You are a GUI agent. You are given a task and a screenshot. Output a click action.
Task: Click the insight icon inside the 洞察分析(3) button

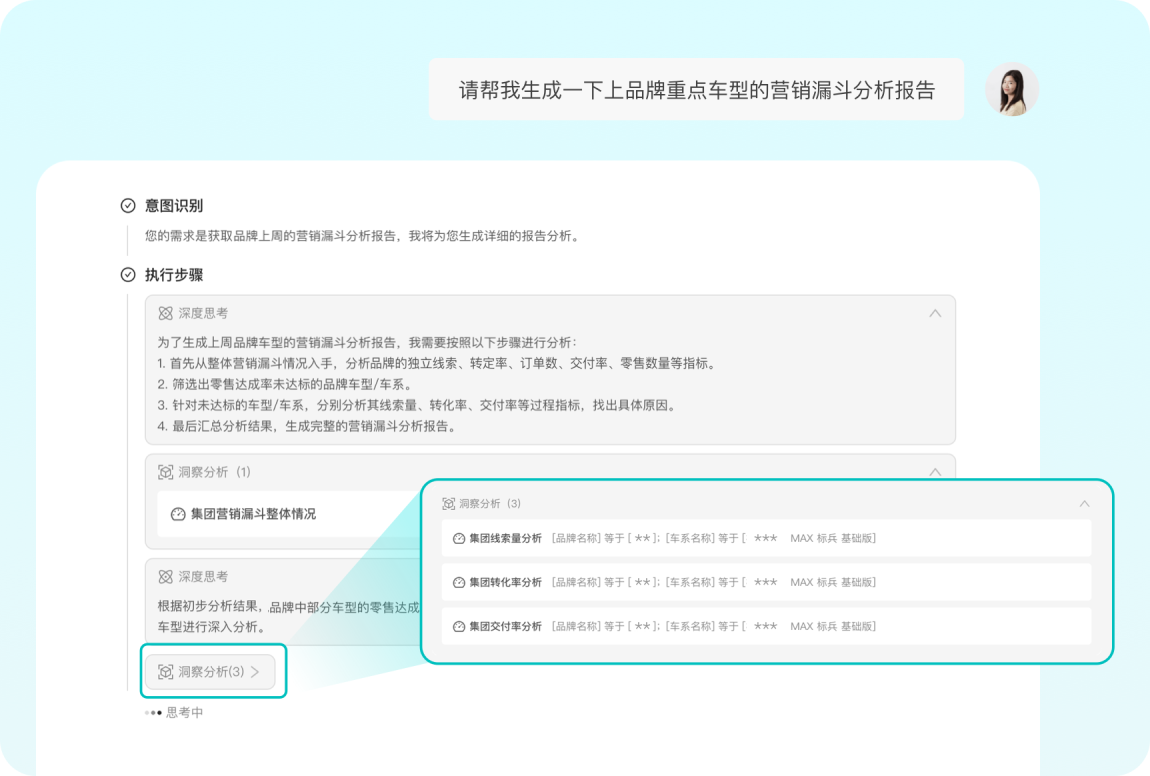click(167, 672)
